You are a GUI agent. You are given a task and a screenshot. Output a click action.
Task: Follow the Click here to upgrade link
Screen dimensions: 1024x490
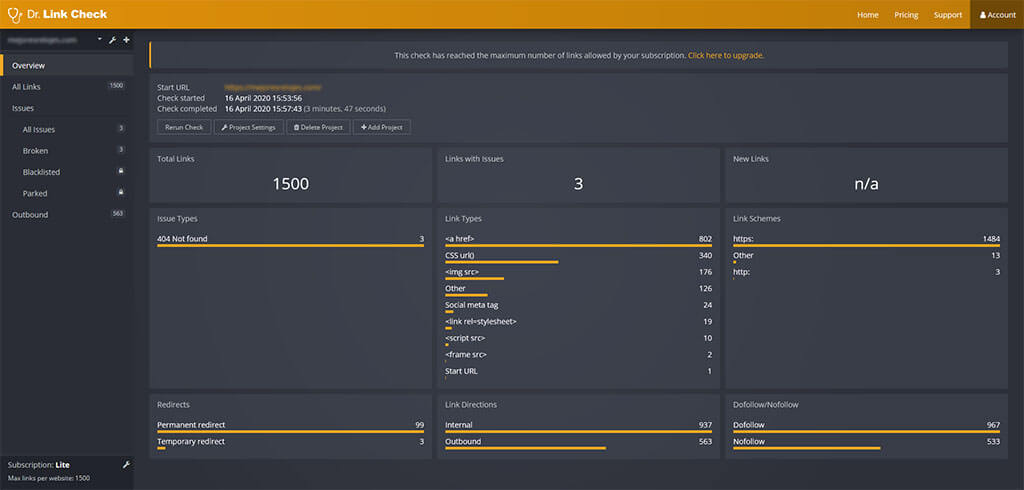[726, 56]
